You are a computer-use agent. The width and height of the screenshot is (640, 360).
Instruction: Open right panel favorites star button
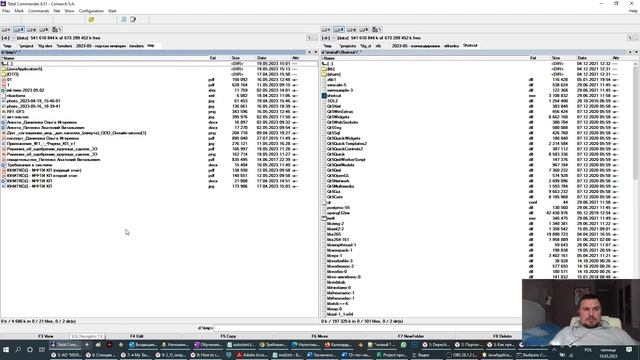(x=630, y=52)
